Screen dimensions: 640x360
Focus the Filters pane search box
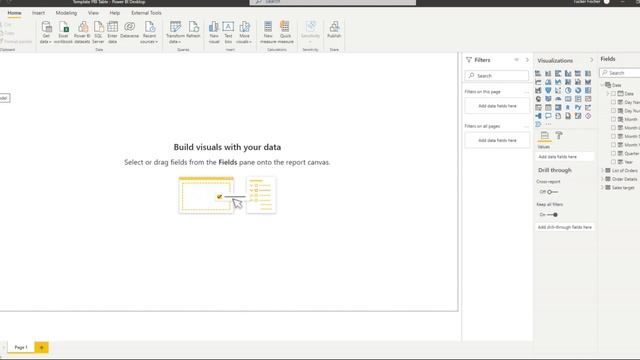point(497,76)
